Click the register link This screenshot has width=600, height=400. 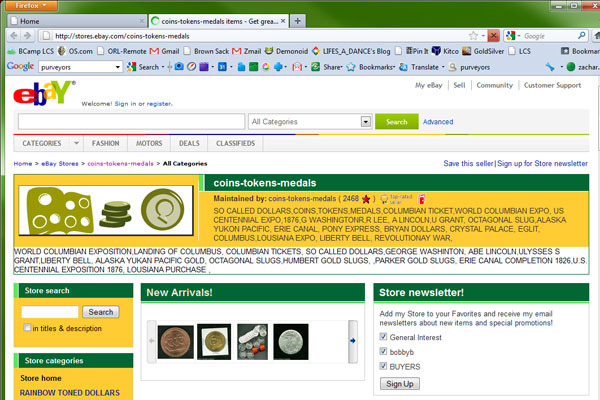(159, 104)
